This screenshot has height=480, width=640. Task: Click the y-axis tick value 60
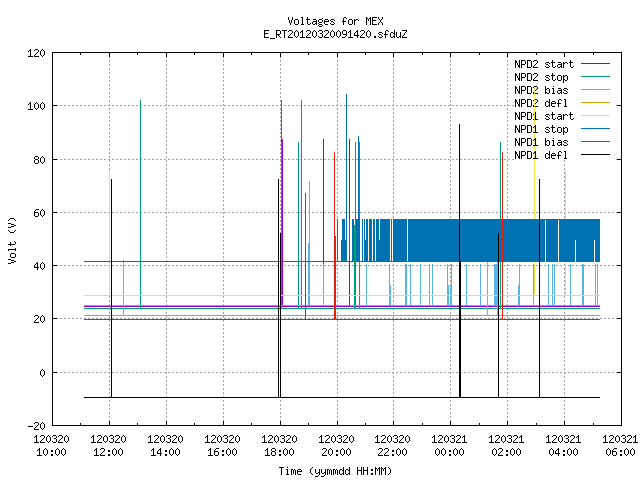pyautogui.click(x=39, y=213)
